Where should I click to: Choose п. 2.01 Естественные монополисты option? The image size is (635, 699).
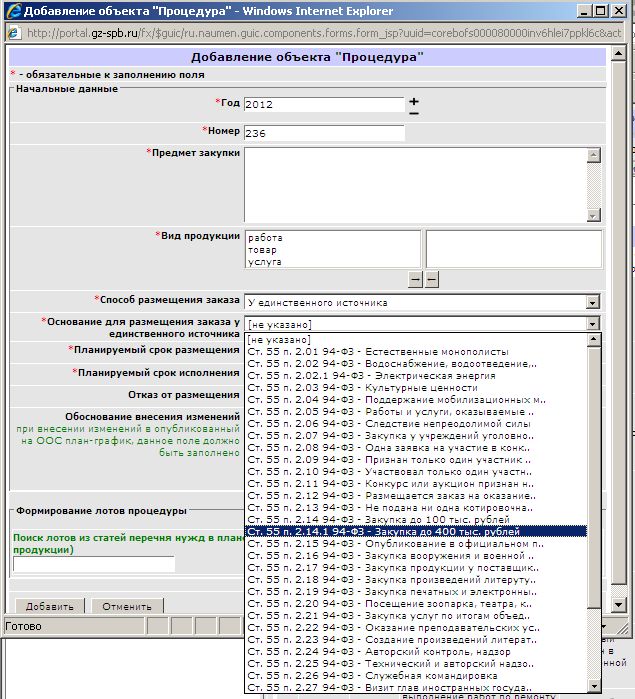click(416, 352)
